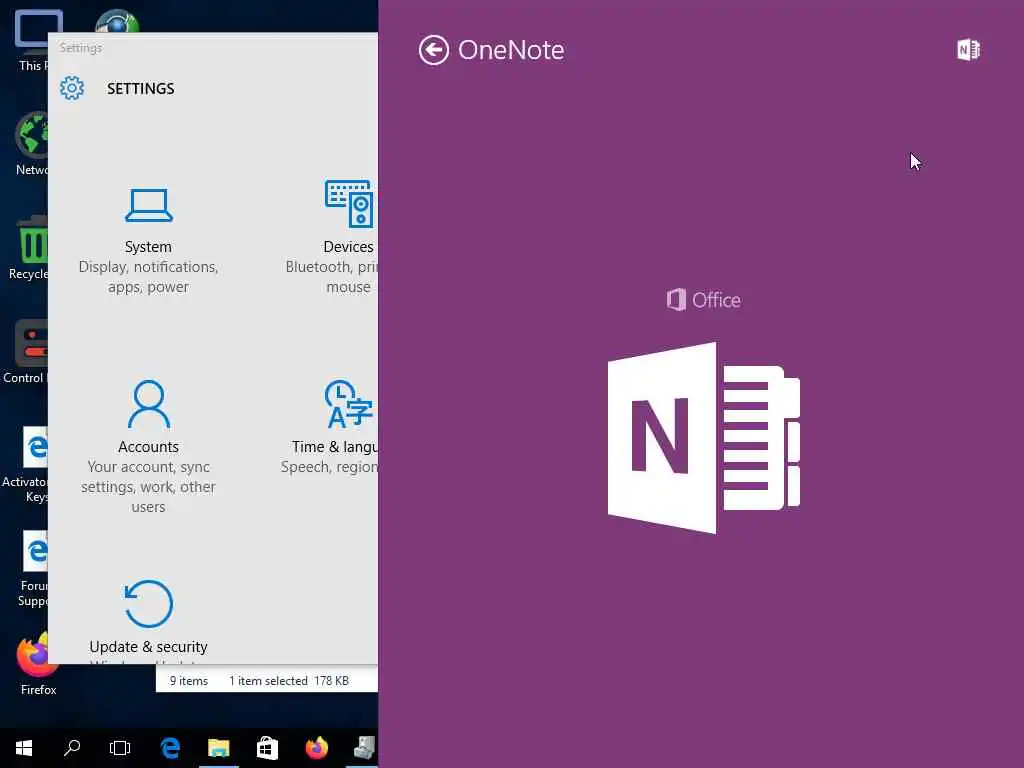Select Activator Keys desktop shortcut
The image size is (1024, 768).
(26, 465)
